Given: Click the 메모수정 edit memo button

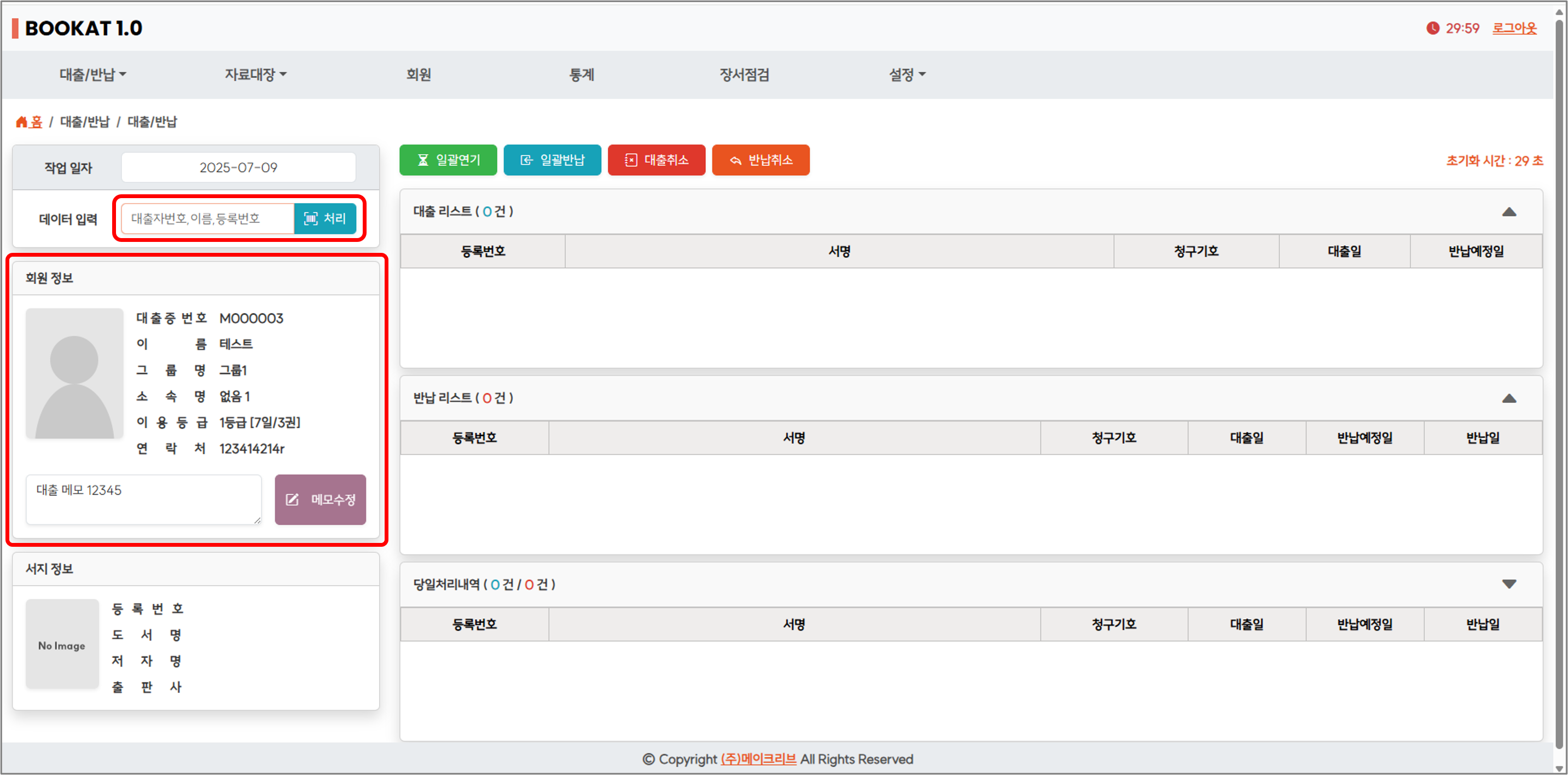Looking at the screenshot, I should [x=320, y=499].
